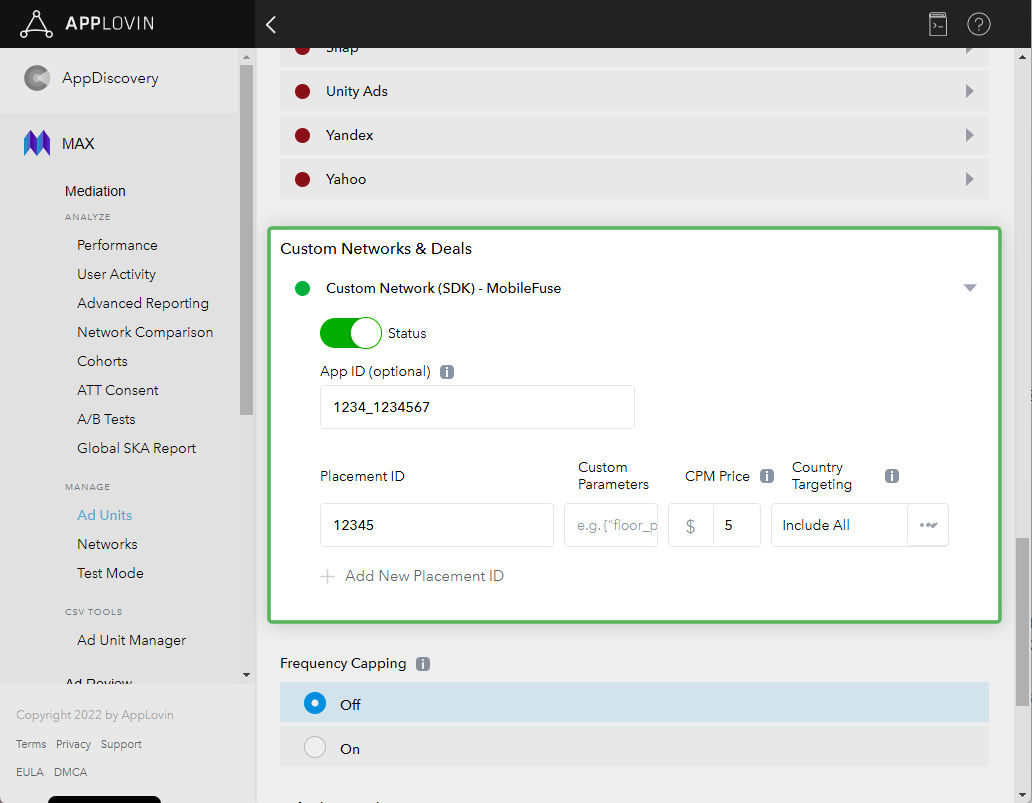Open the Include All country dropdown
The width and height of the screenshot is (1032, 803).
(839, 525)
